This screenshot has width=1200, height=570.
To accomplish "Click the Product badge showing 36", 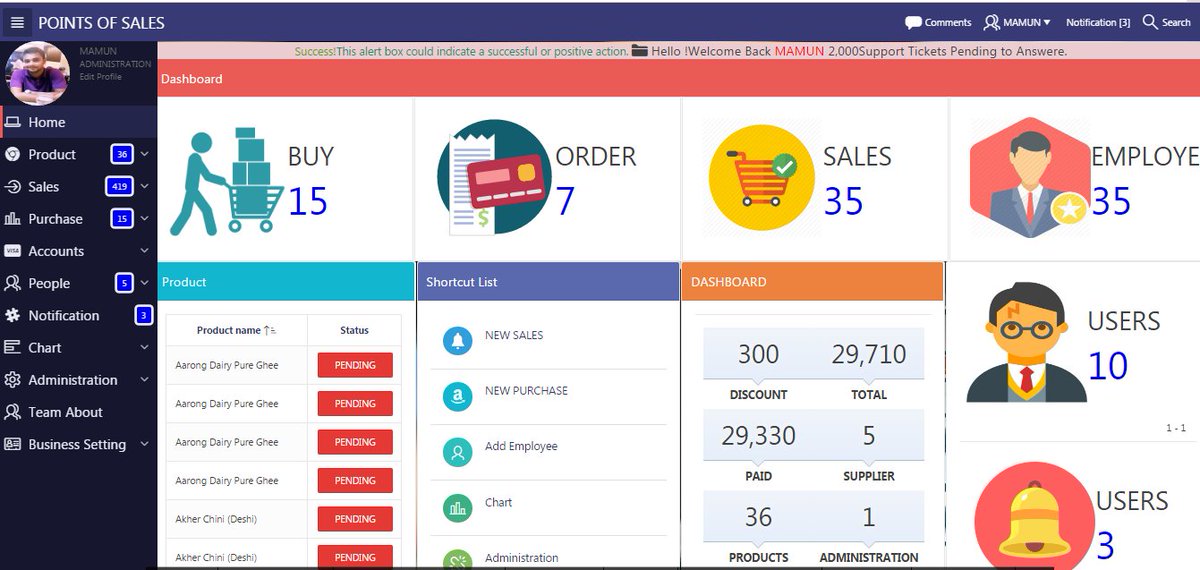I will (x=122, y=154).
